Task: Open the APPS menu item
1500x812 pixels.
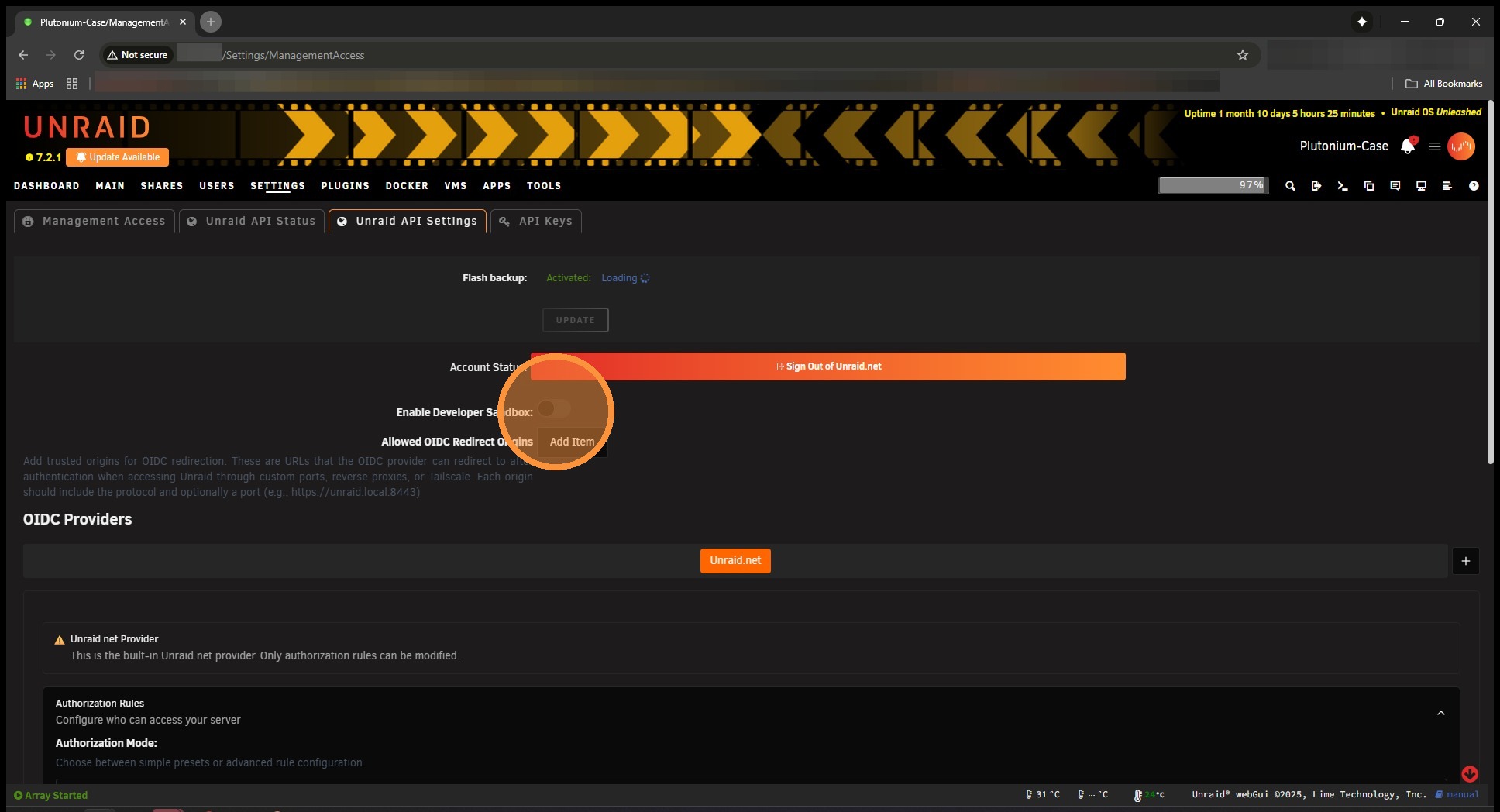Action: (x=497, y=186)
